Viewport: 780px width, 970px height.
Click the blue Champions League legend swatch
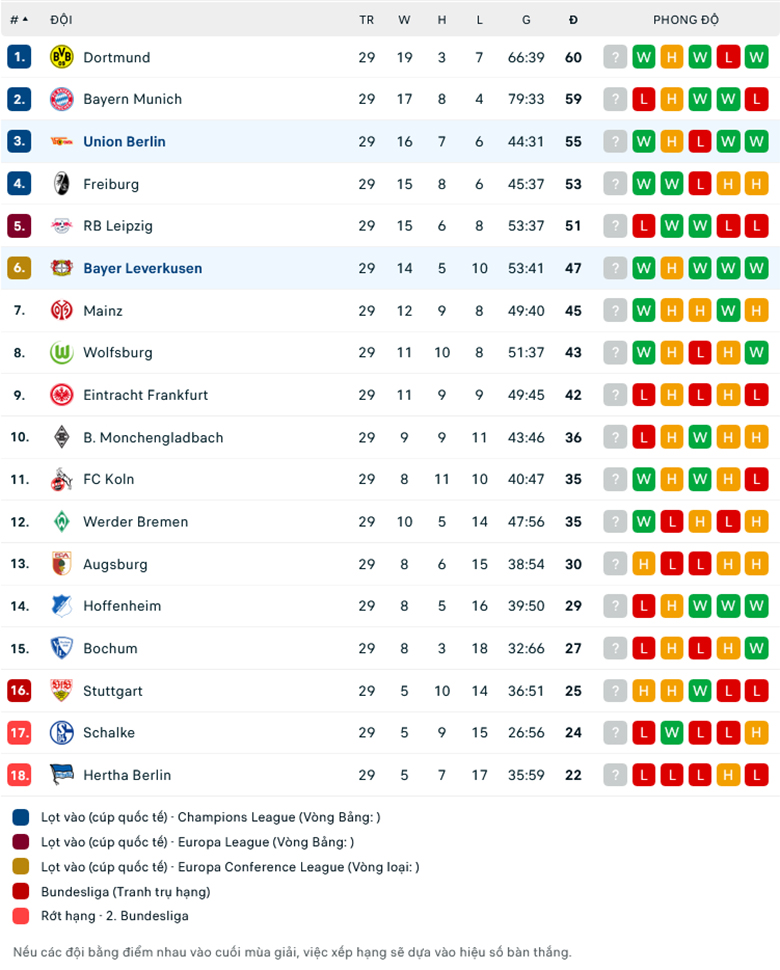pos(18,817)
